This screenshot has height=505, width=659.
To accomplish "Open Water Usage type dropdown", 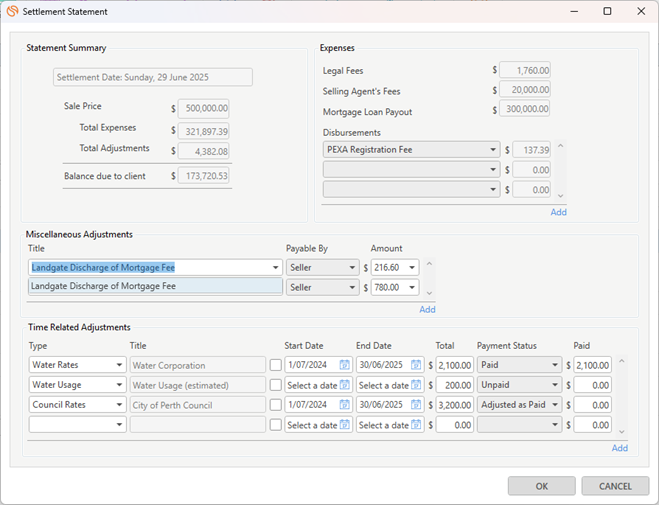I will [119, 385].
